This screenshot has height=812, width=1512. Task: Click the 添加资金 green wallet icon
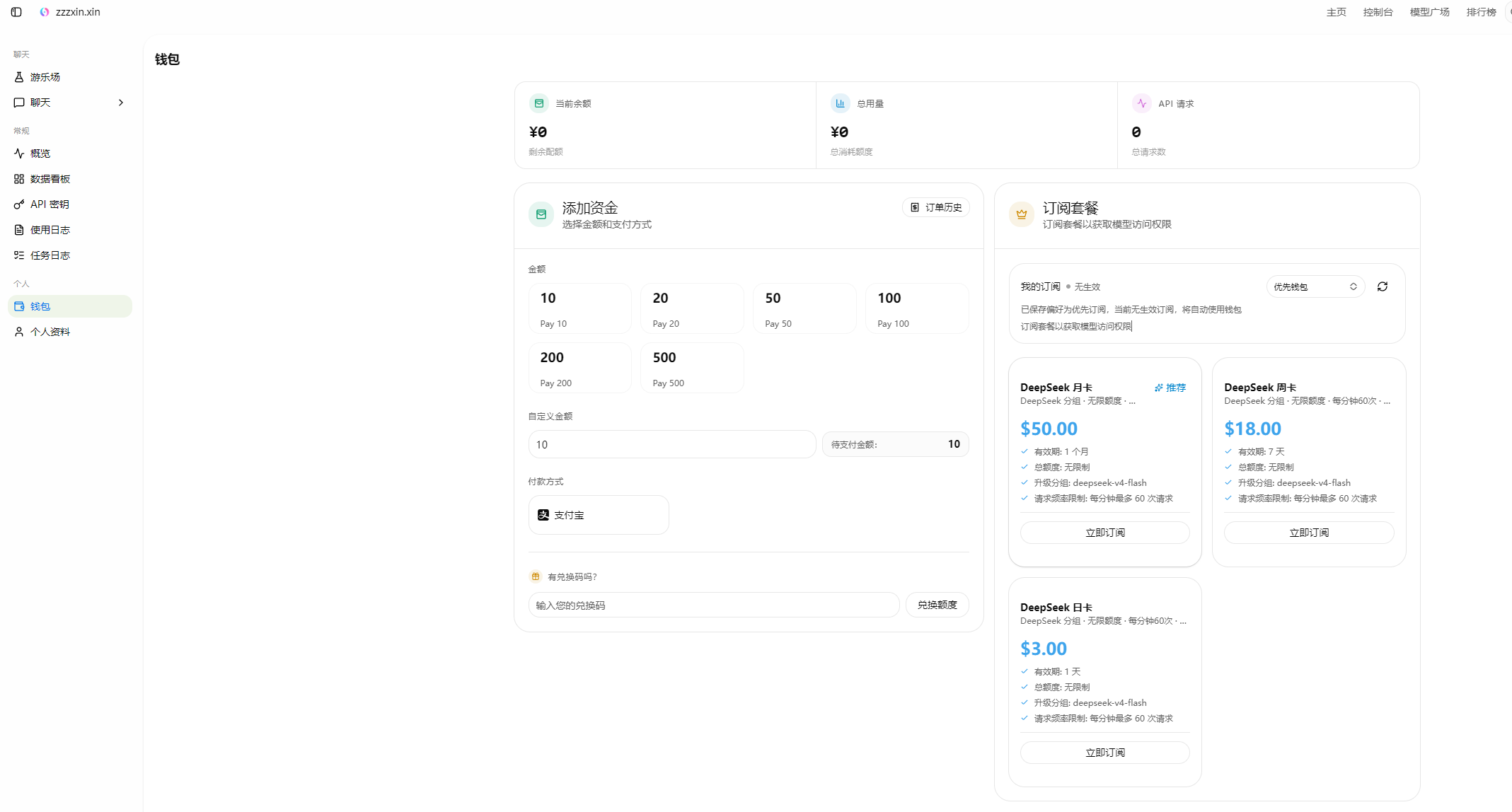tap(541, 214)
